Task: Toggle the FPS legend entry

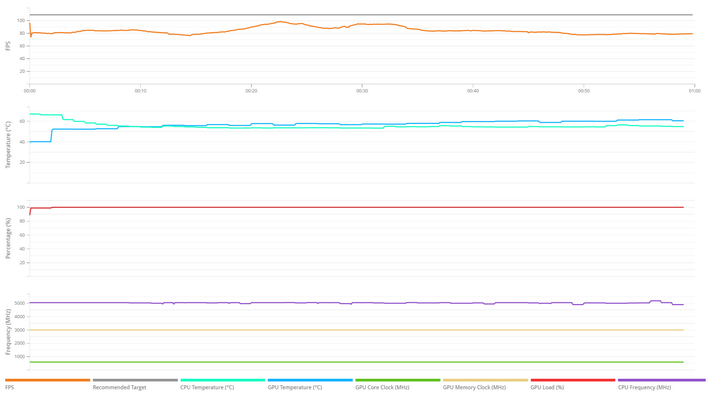Action: click(x=10, y=387)
